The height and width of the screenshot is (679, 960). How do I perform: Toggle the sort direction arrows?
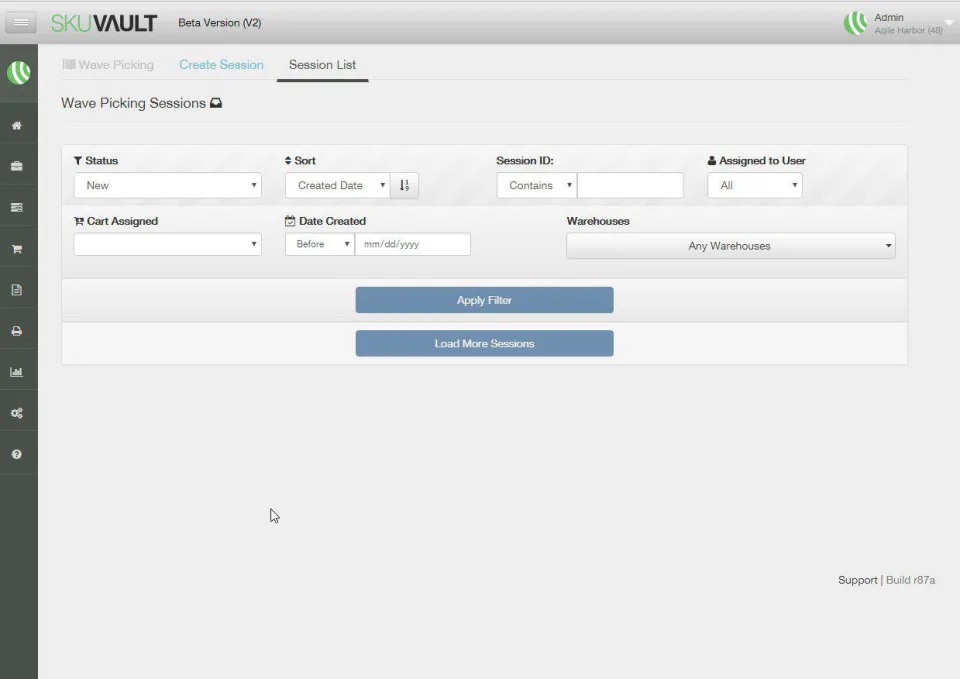[x=405, y=184]
